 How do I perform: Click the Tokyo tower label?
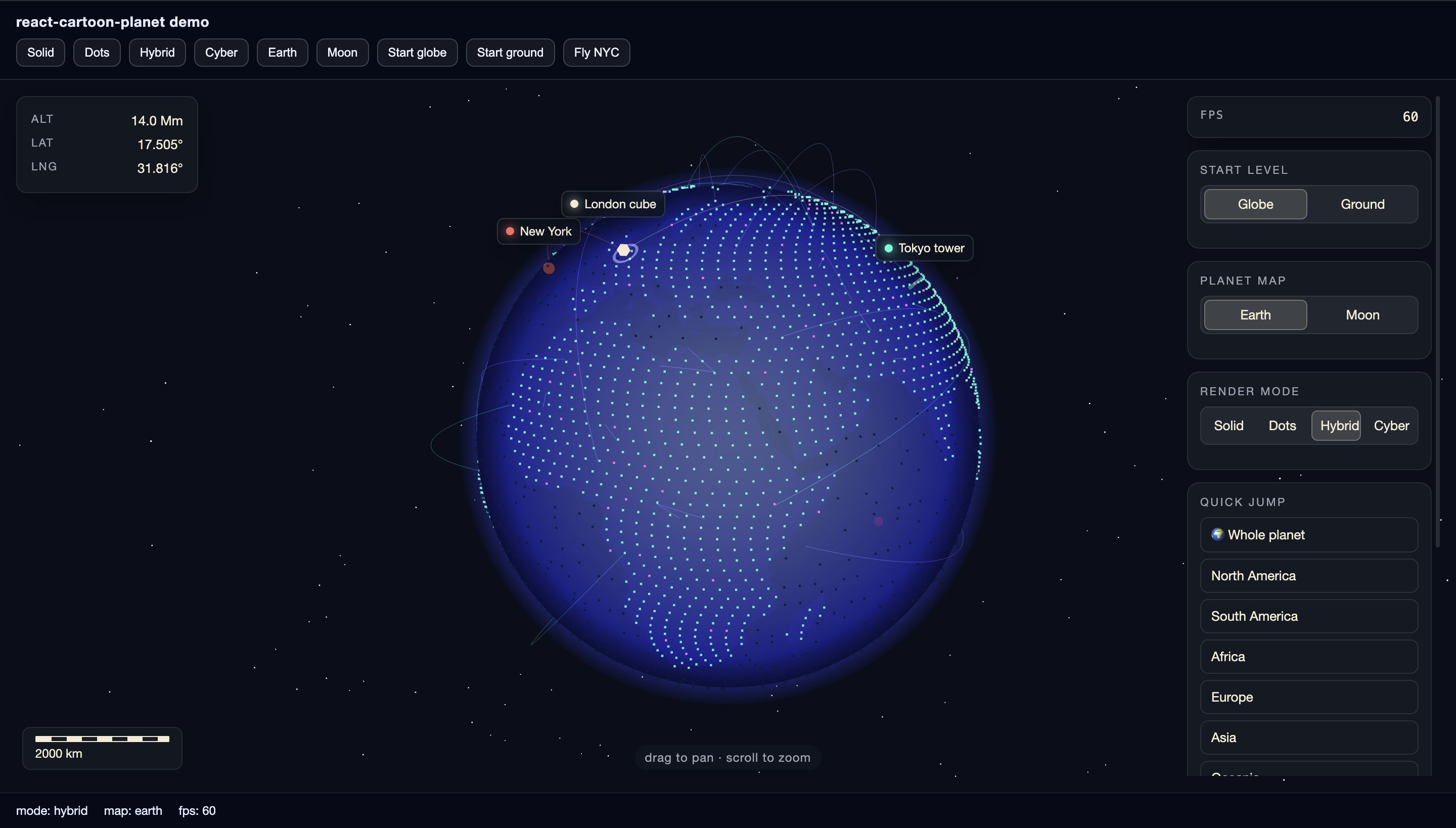click(925, 248)
